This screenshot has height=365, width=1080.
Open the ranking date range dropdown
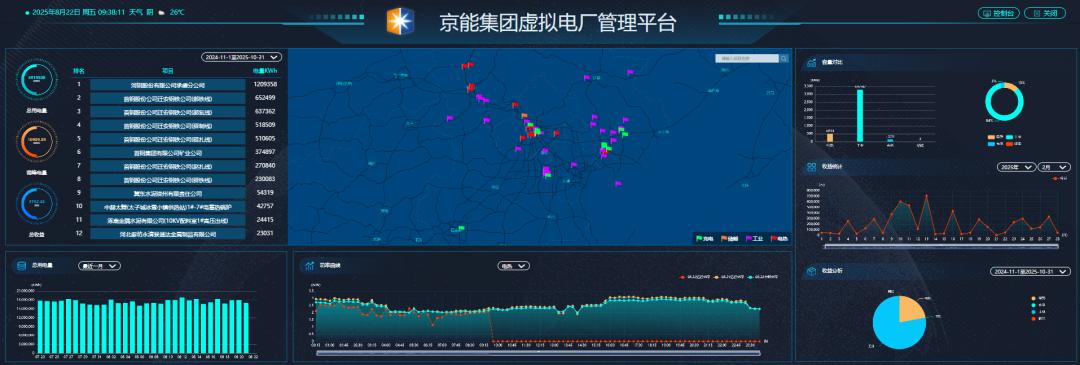pos(241,57)
